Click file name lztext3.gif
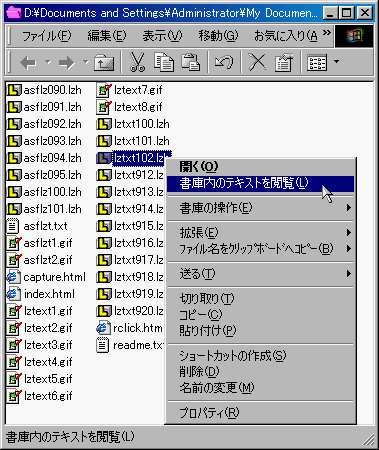Screen dimensions: 379x450 [48, 345]
